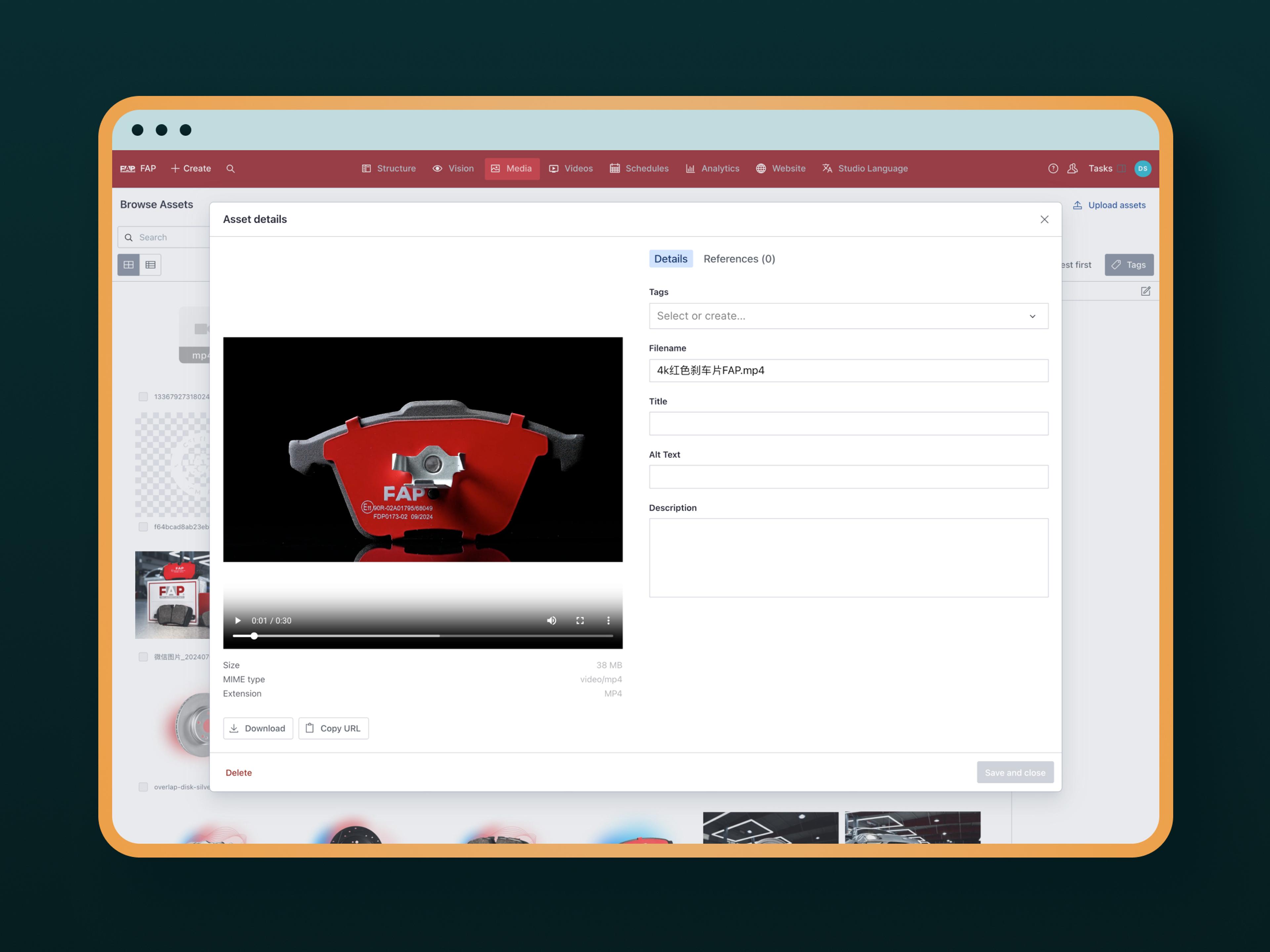Viewport: 1270px width, 952px height.
Task: Click the Copy URL button
Action: point(333,728)
